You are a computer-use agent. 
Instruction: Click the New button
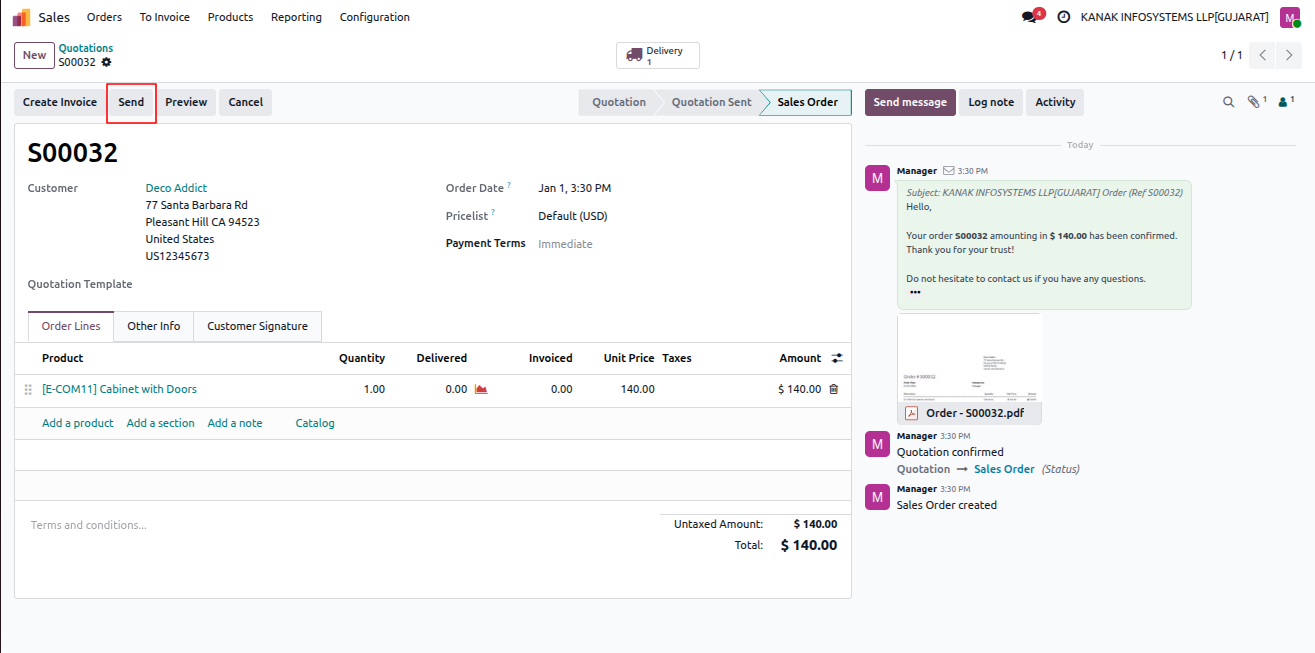click(35, 55)
